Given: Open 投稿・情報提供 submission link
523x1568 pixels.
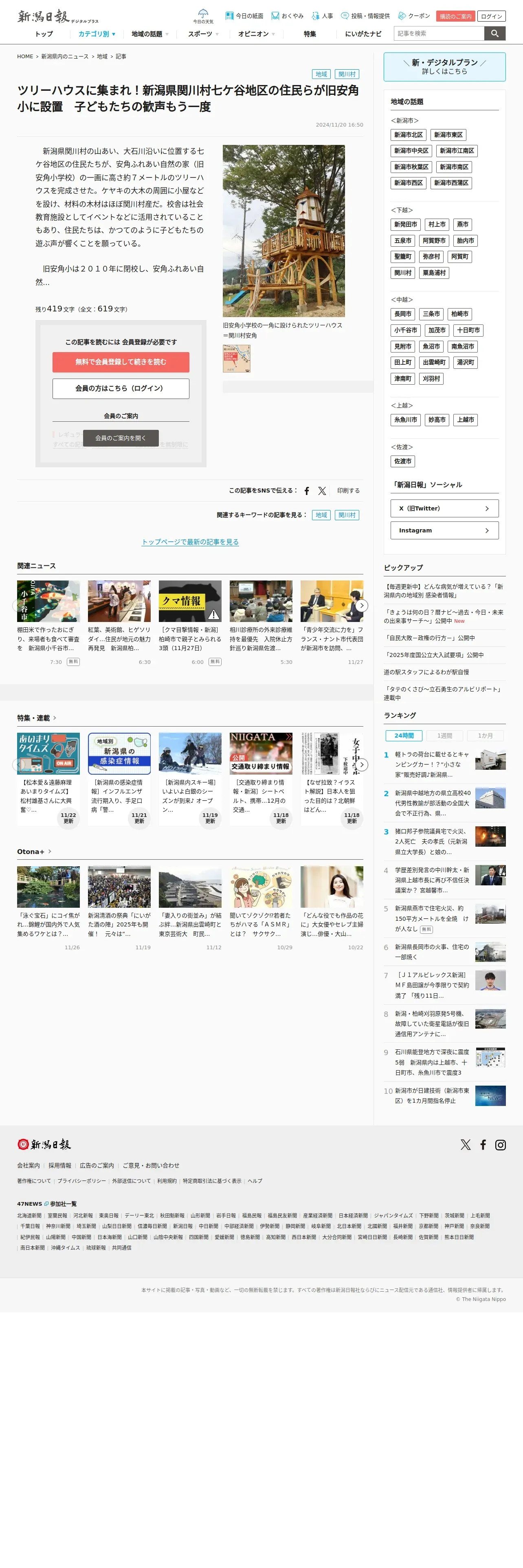Looking at the screenshot, I should (365, 16).
